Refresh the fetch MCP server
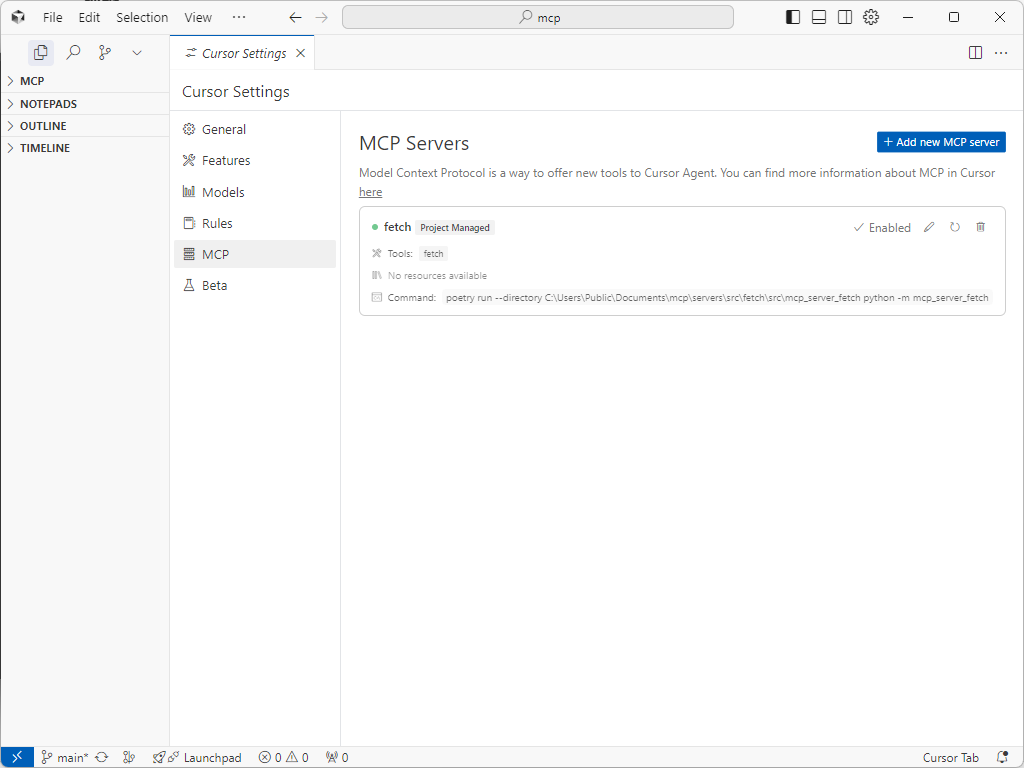Image resolution: width=1024 pixels, height=768 pixels. pyautogui.click(x=955, y=227)
